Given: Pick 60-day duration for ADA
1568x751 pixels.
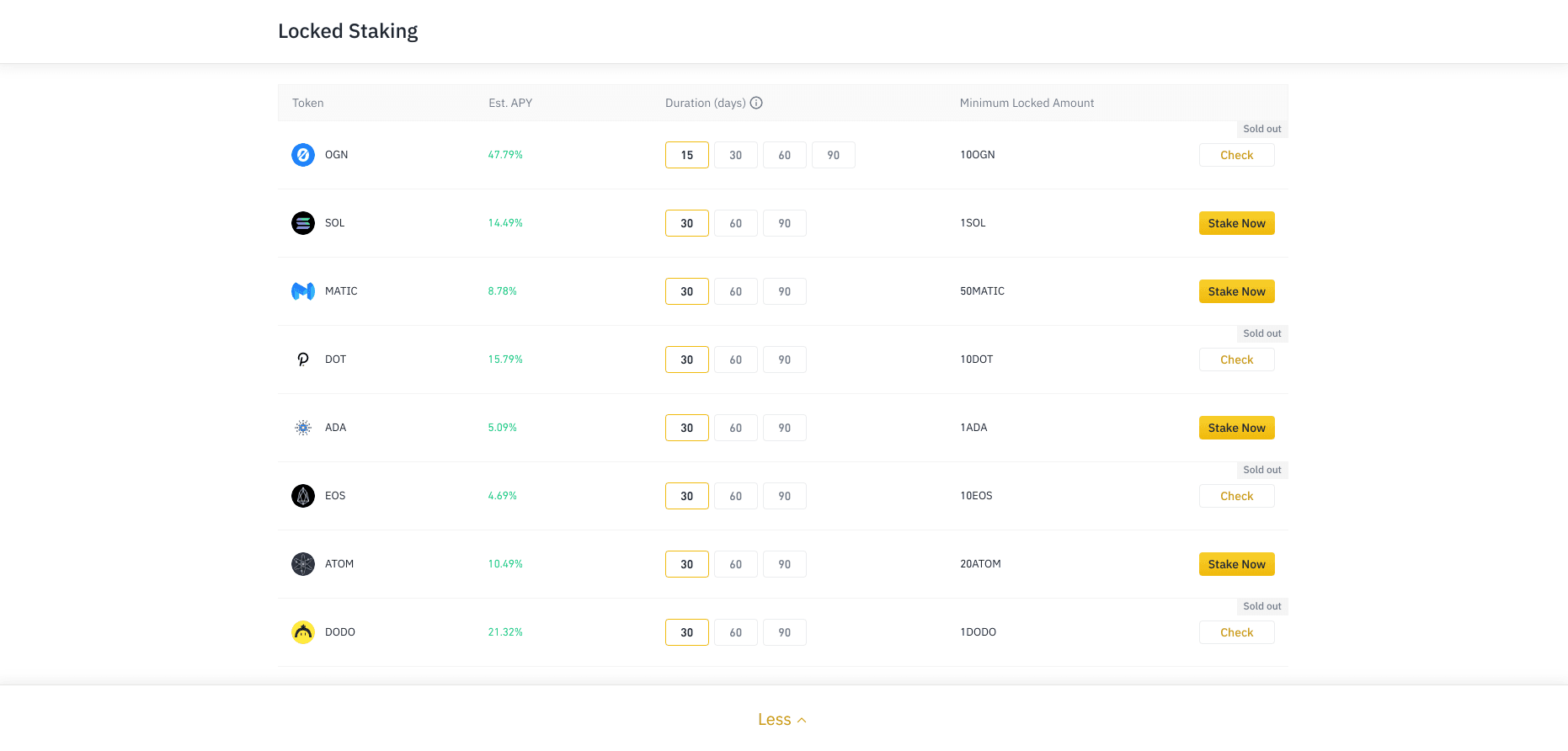Looking at the screenshot, I should pos(735,428).
